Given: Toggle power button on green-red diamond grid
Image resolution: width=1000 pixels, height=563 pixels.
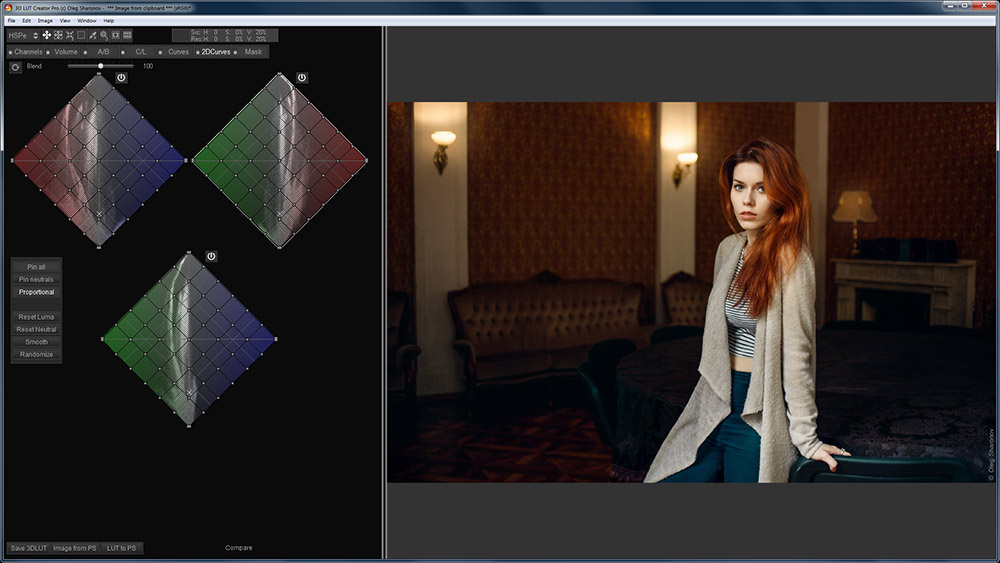Looking at the screenshot, I should pyautogui.click(x=302, y=77).
